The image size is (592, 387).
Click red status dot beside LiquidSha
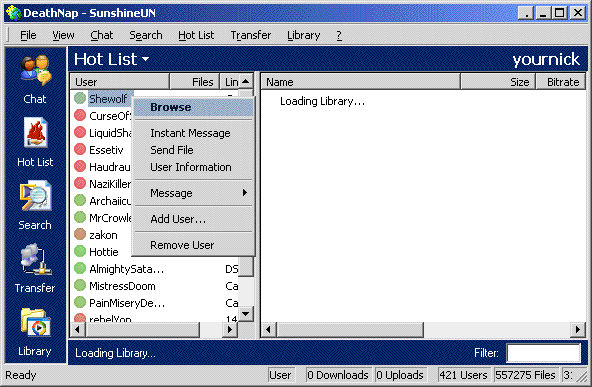tap(80, 132)
